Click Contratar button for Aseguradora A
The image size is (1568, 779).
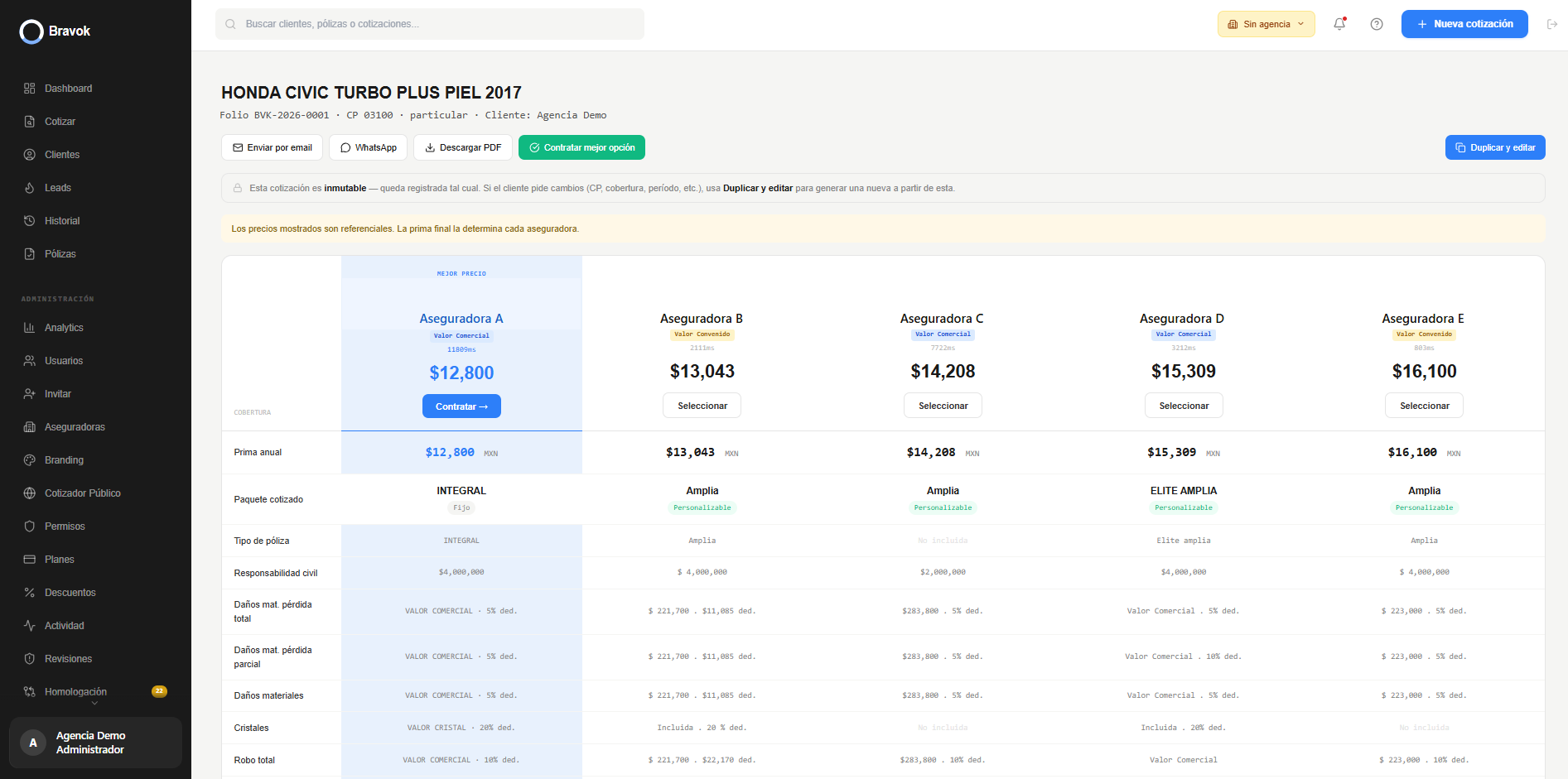[461, 406]
